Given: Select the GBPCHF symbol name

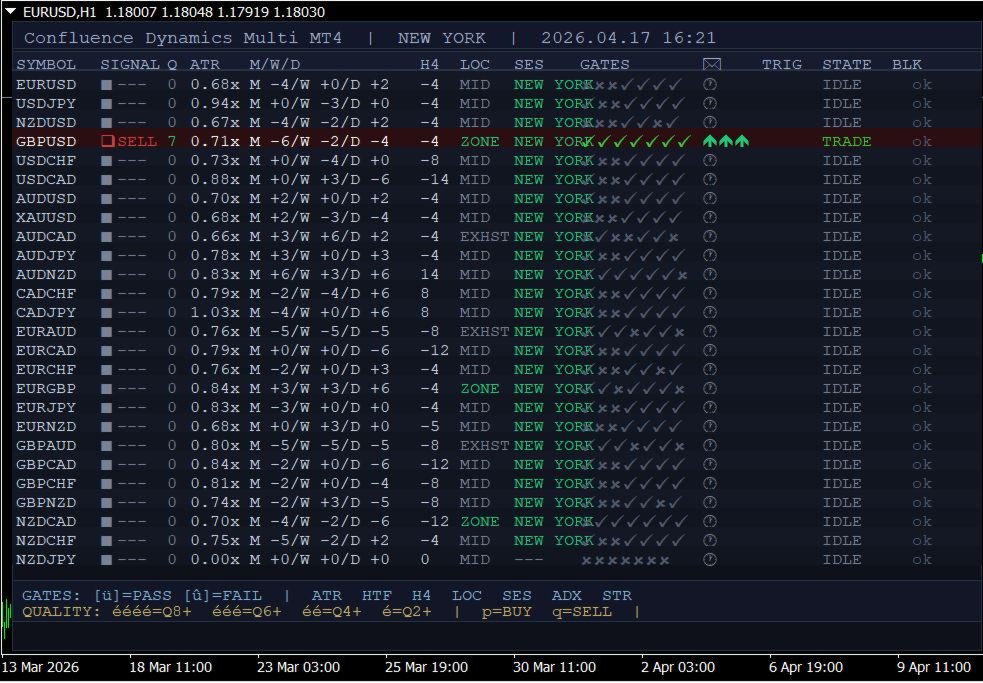Looking at the screenshot, I should tap(46, 484).
